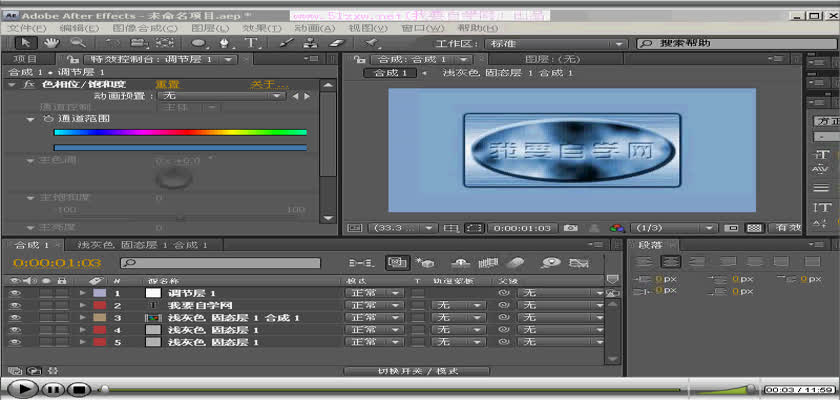This screenshot has height=400, width=840.
Task: Click the brainstorm icon in timeline
Action: click(x=551, y=263)
